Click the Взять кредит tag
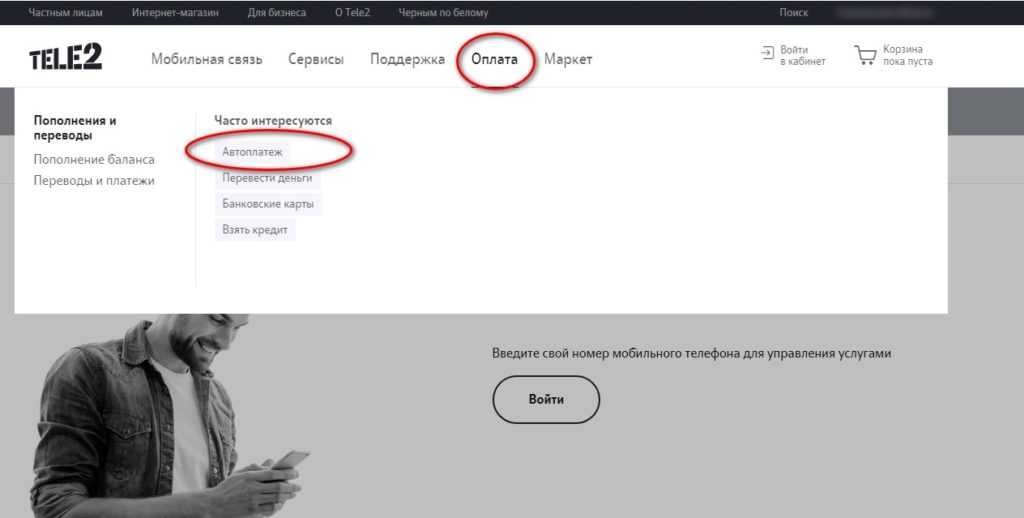 255,230
